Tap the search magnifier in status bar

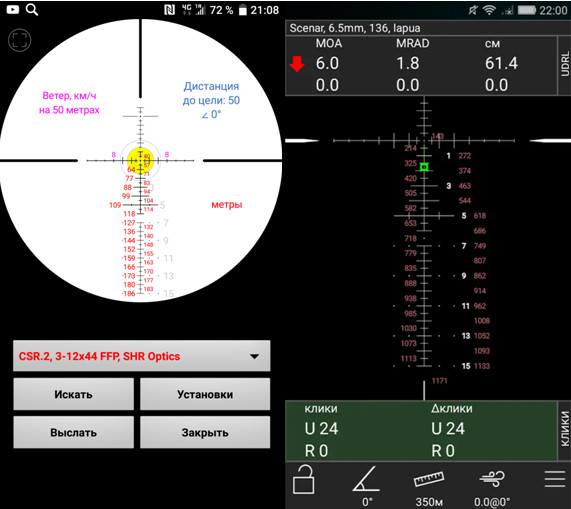click(32, 9)
